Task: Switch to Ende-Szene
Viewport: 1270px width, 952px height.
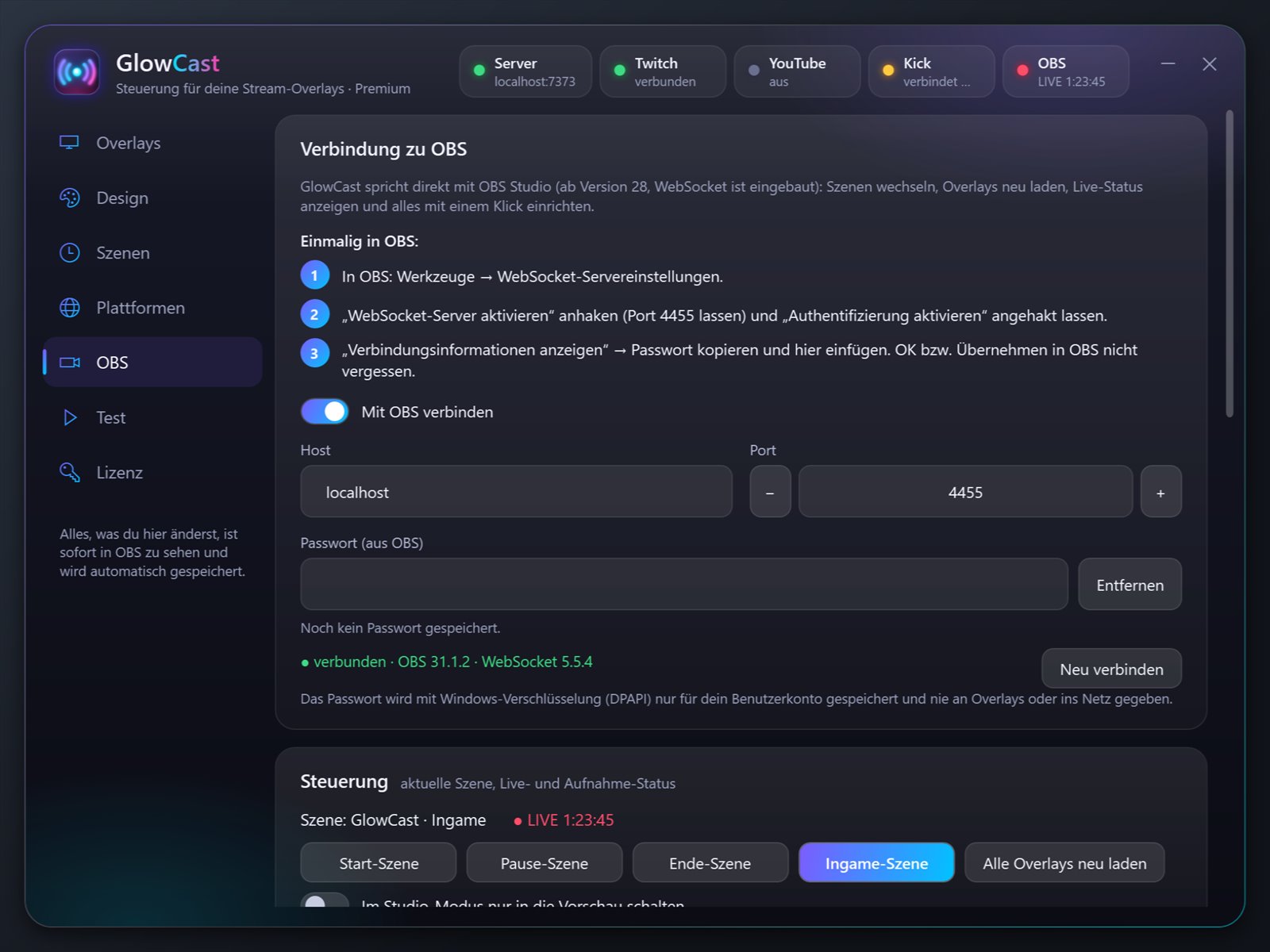Action: click(710, 863)
